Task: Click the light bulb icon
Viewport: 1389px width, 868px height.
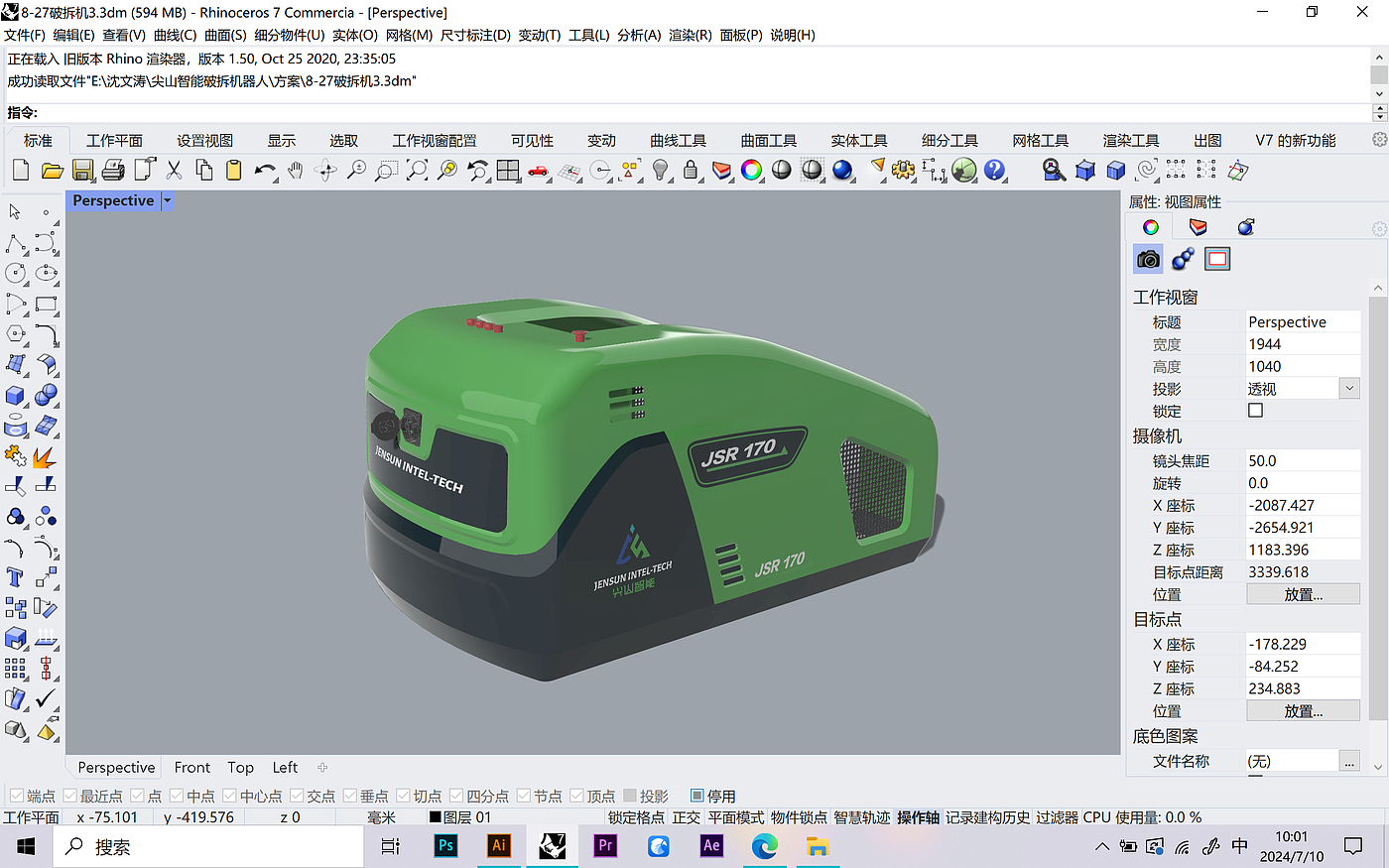Action: (661, 171)
